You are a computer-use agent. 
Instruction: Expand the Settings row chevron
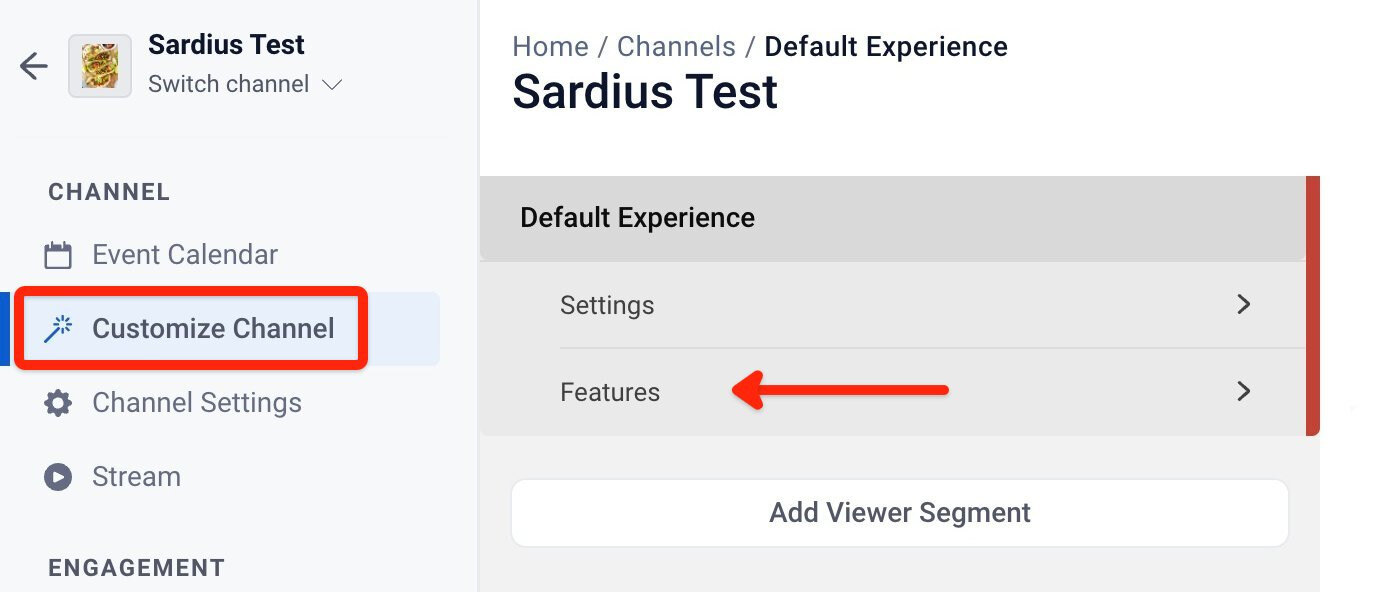pos(1243,305)
